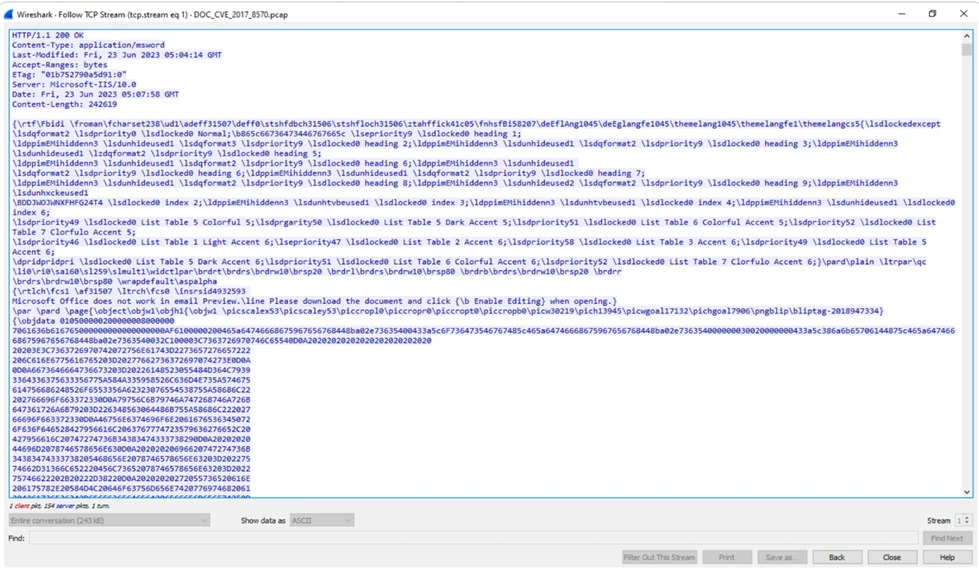Click the '\par \pard \page{\object' line
979x571 pixels.
coord(448,311)
